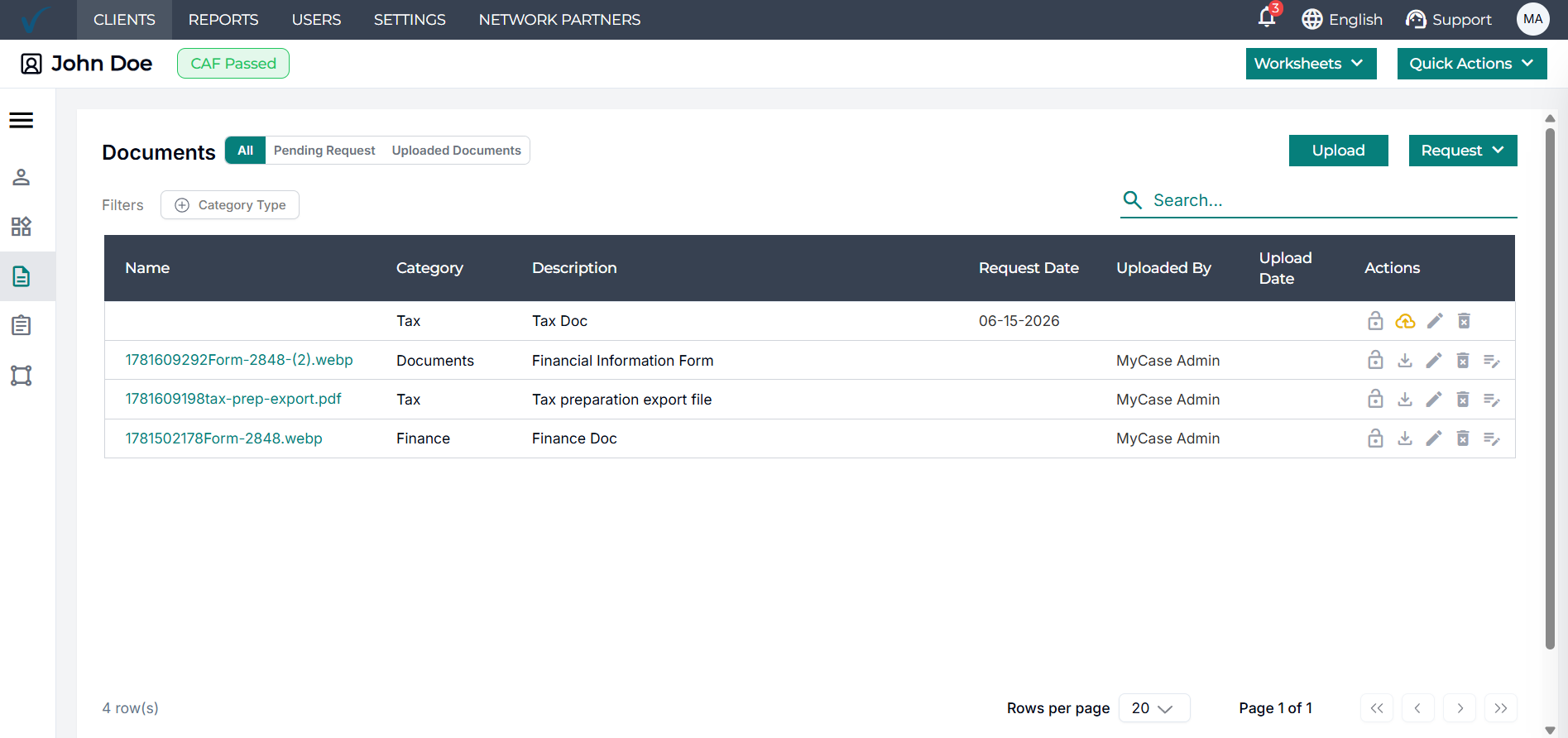
Task: Open notes icon for Financial Information Form
Action: (x=1492, y=362)
